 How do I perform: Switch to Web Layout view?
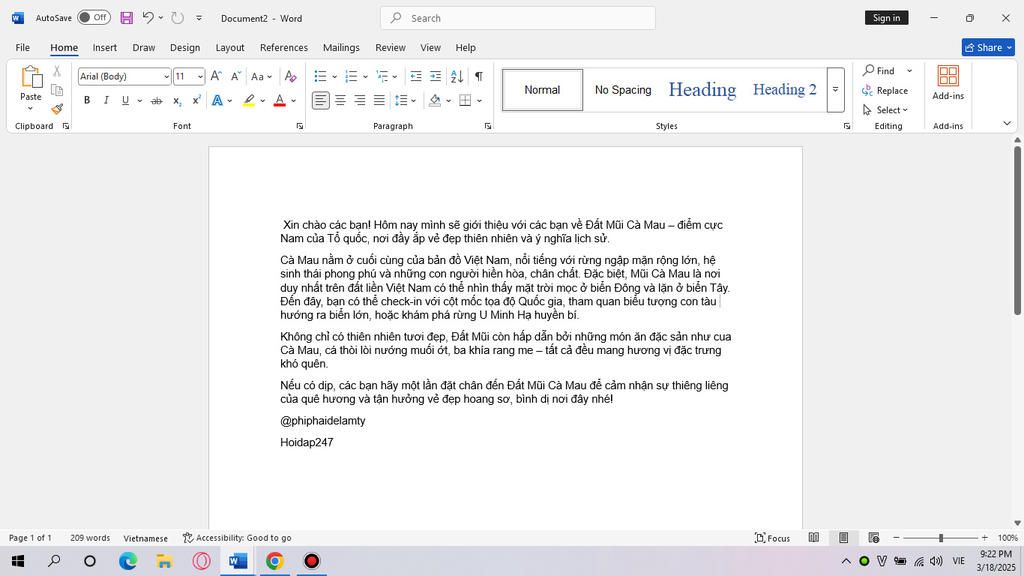pyautogui.click(x=874, y=537)
